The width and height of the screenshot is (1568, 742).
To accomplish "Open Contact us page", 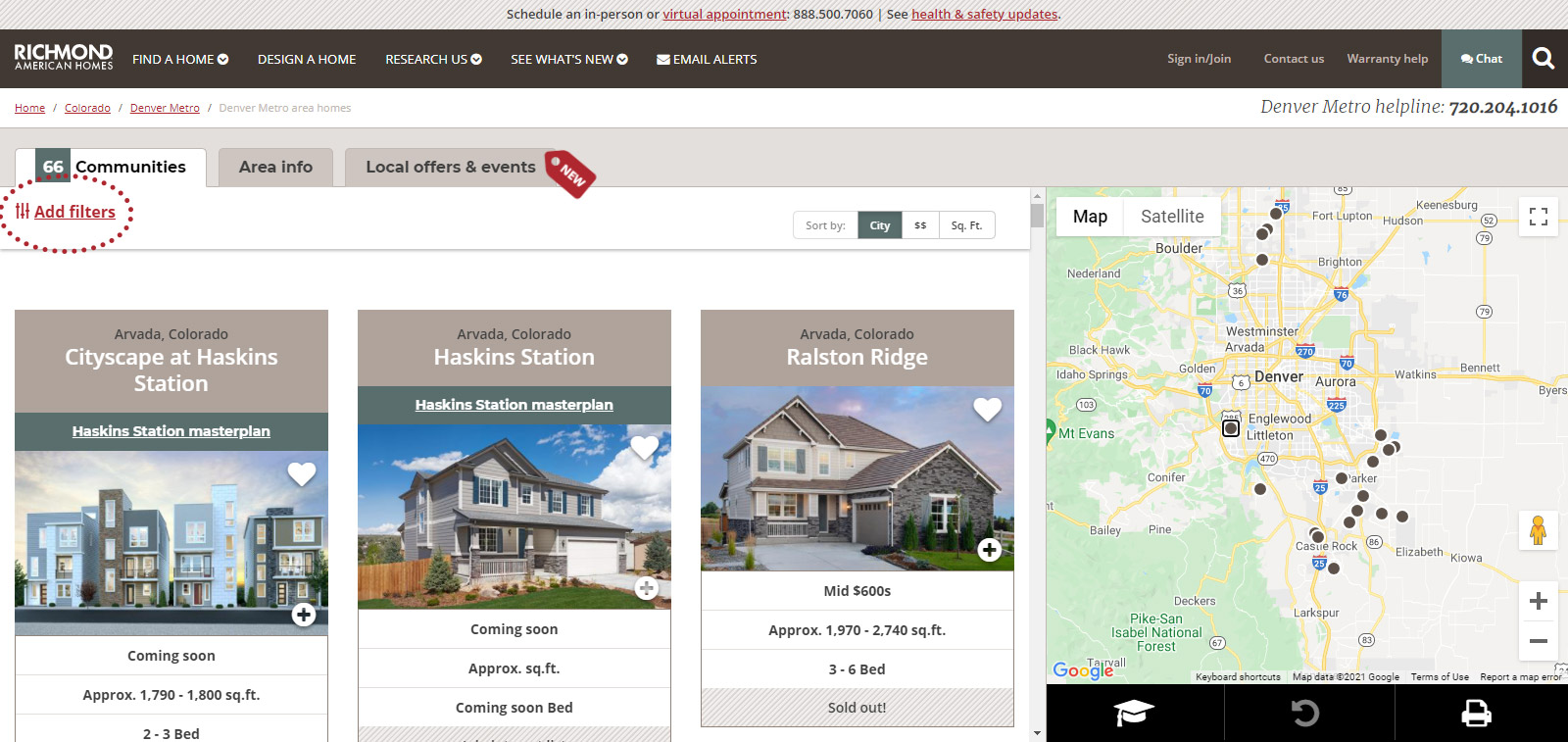I will point(1294,59).
